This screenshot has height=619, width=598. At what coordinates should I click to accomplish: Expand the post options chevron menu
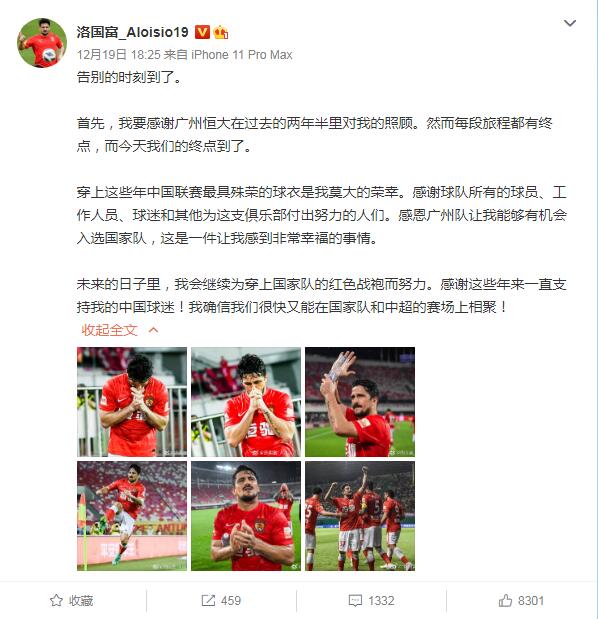click(x=570, y=23)
